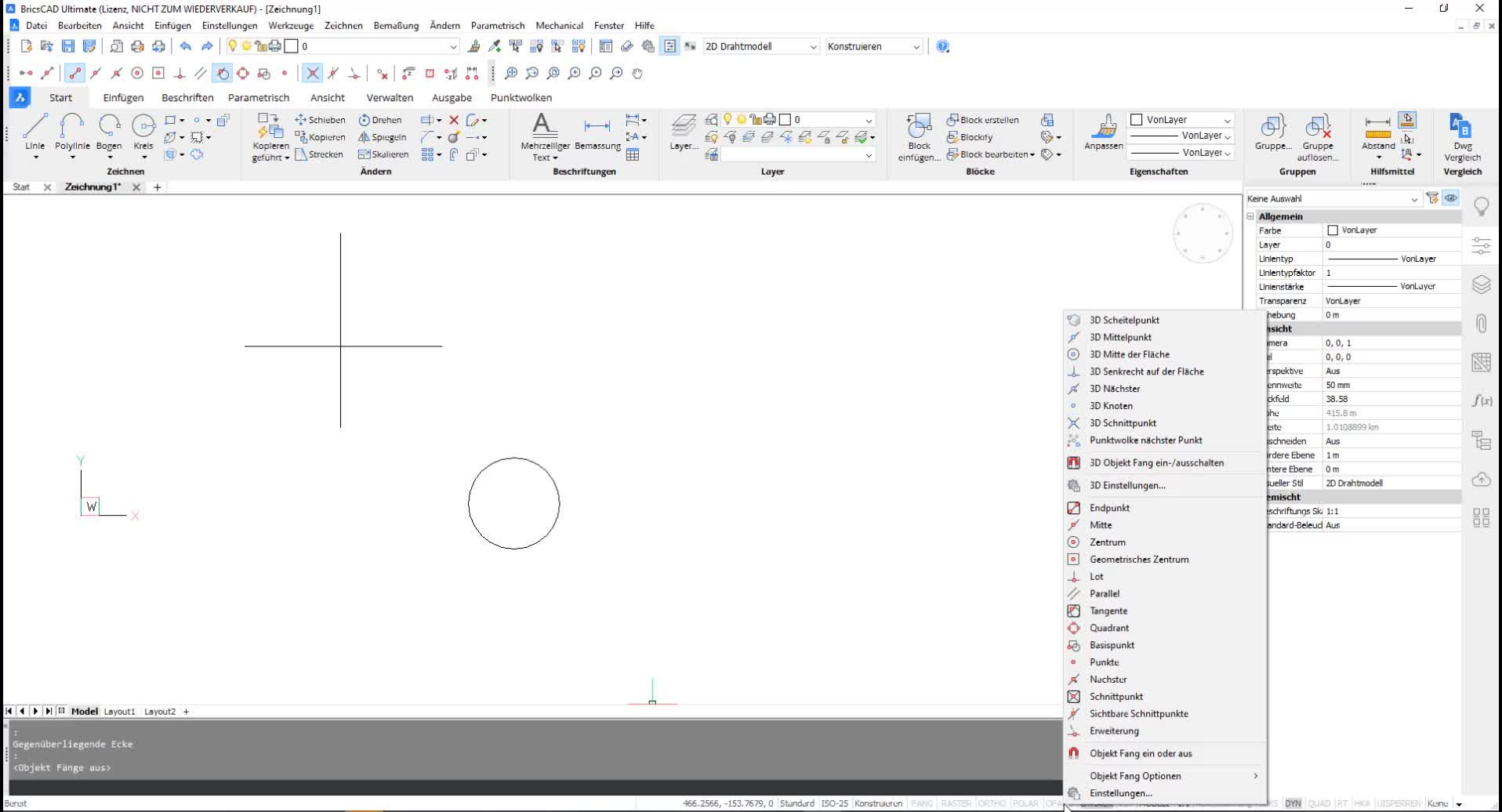Click the Spiegeln mirror tool
The width and height of the screenshot is (1502, 812).
383,137
